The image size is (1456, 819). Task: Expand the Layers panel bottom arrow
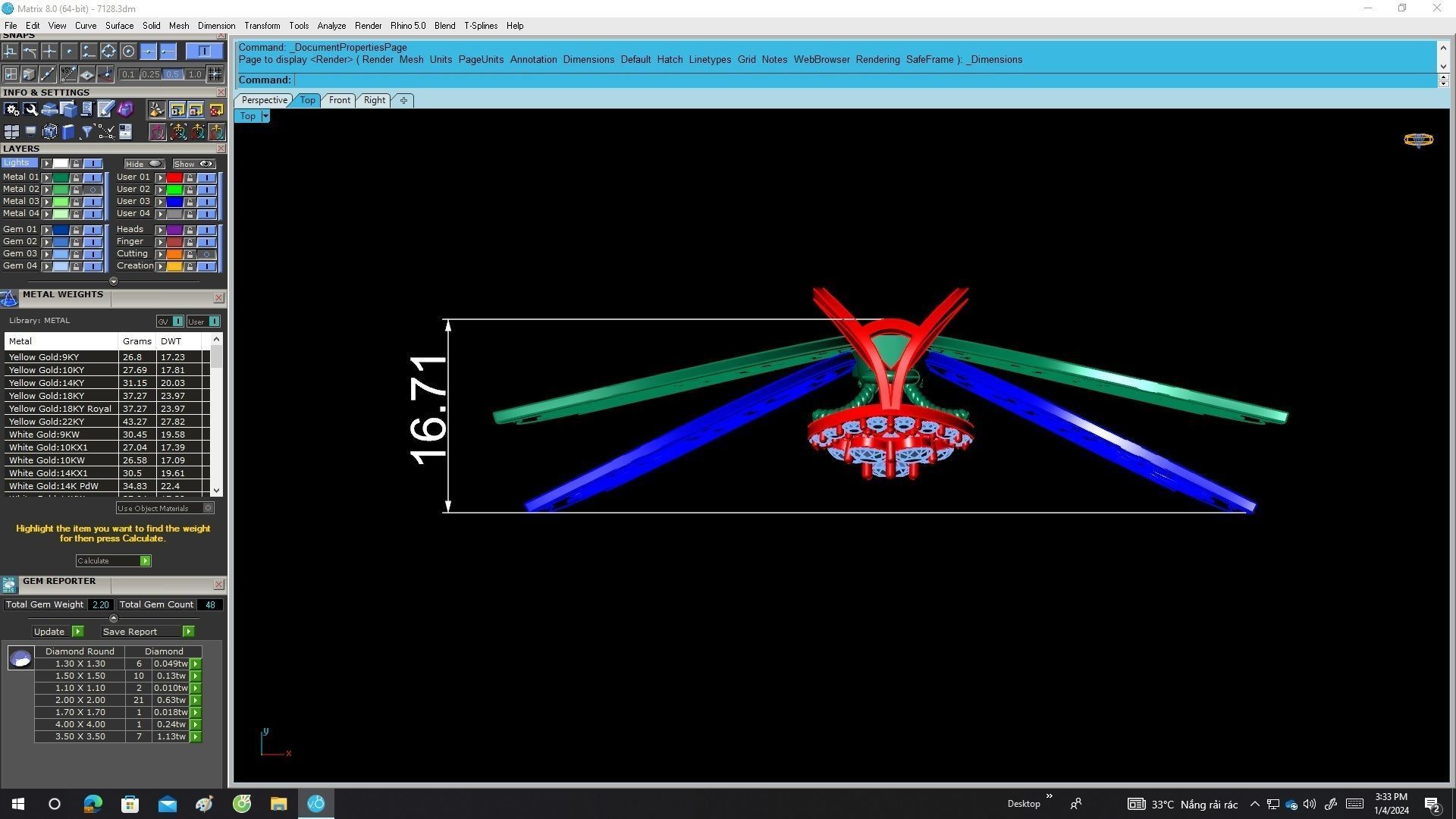tap(114, 281)
